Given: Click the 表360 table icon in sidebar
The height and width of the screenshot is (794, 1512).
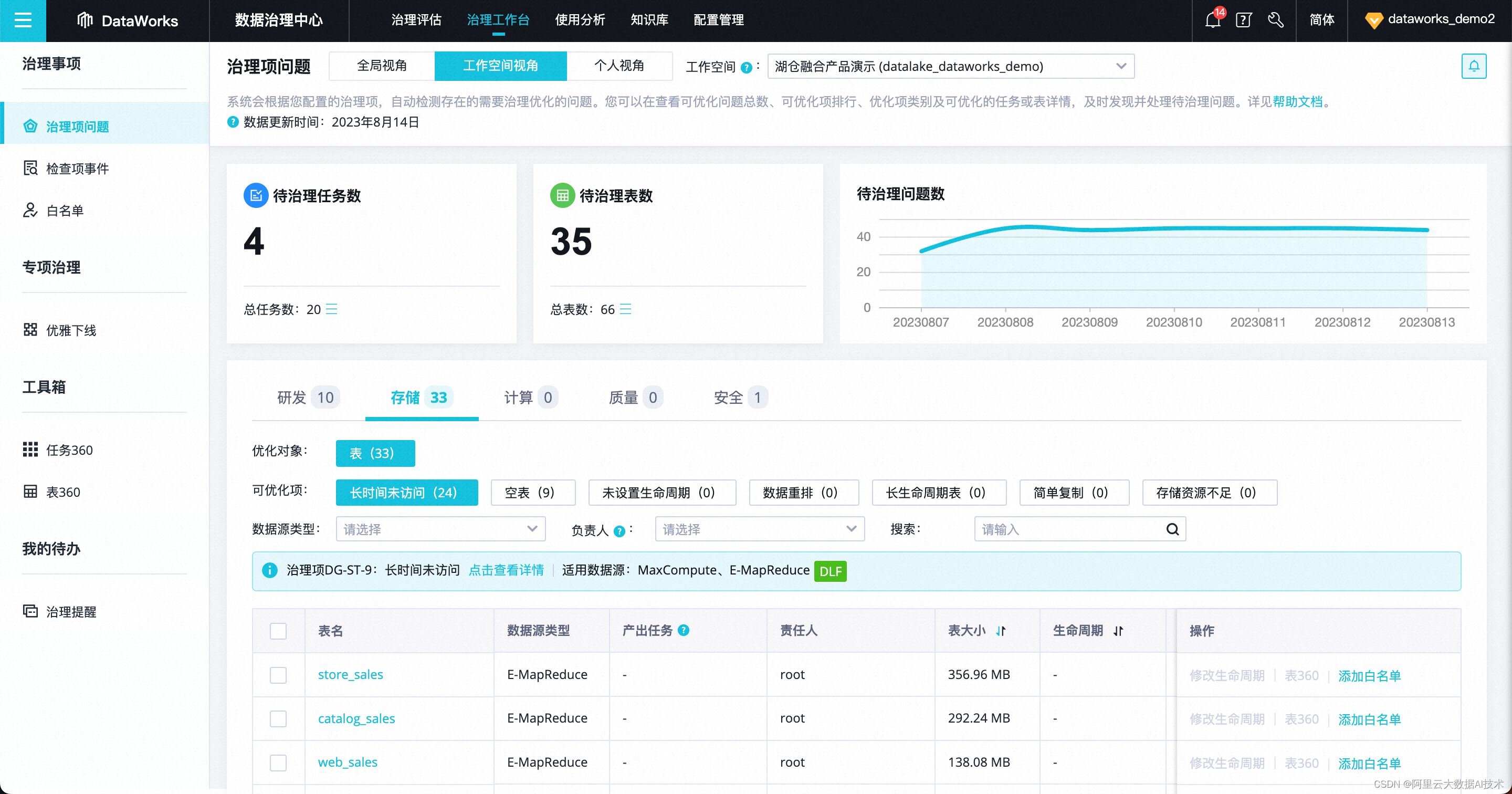Looking at the screenshot, I should (x=30, y=492).
